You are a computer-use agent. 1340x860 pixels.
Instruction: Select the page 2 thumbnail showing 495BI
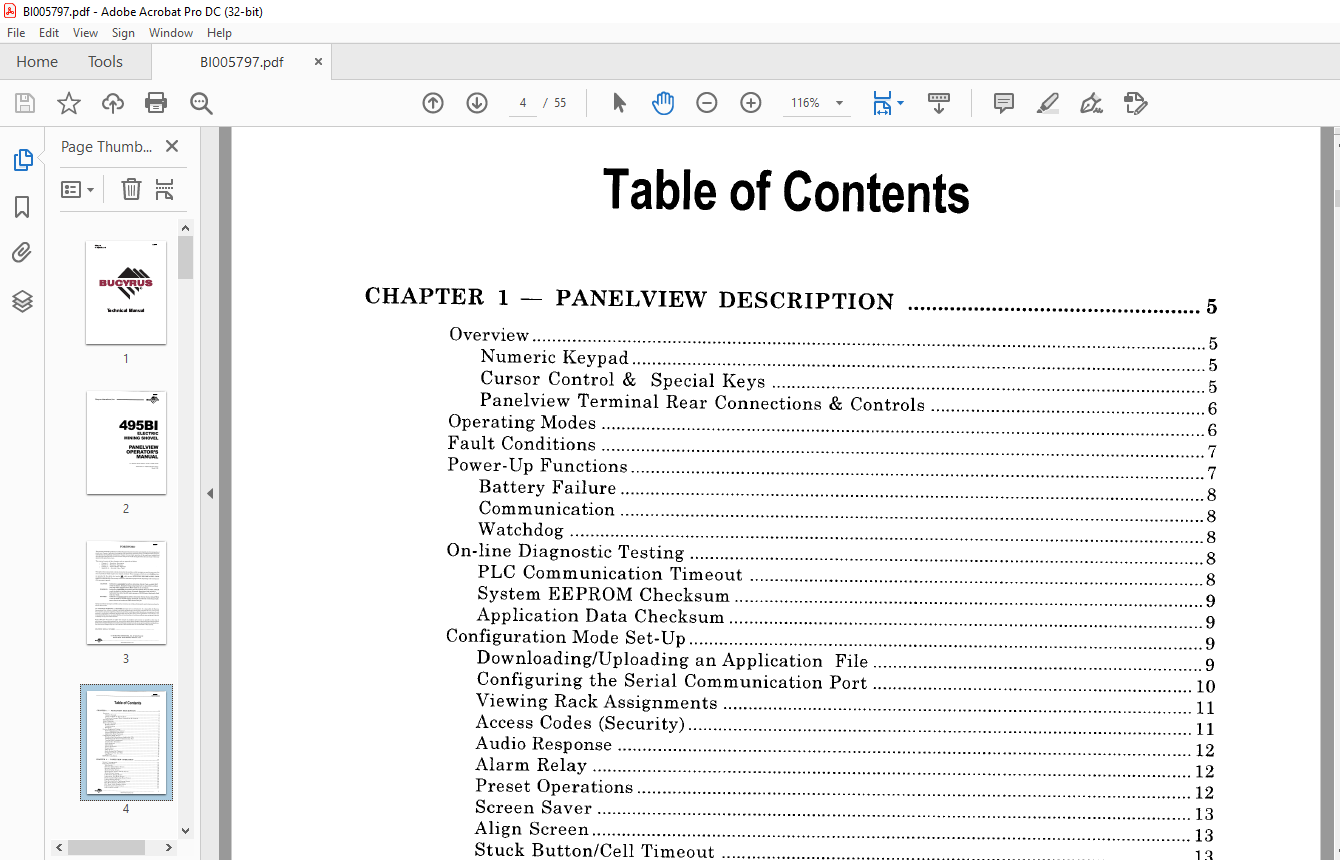tap(126, 442)
